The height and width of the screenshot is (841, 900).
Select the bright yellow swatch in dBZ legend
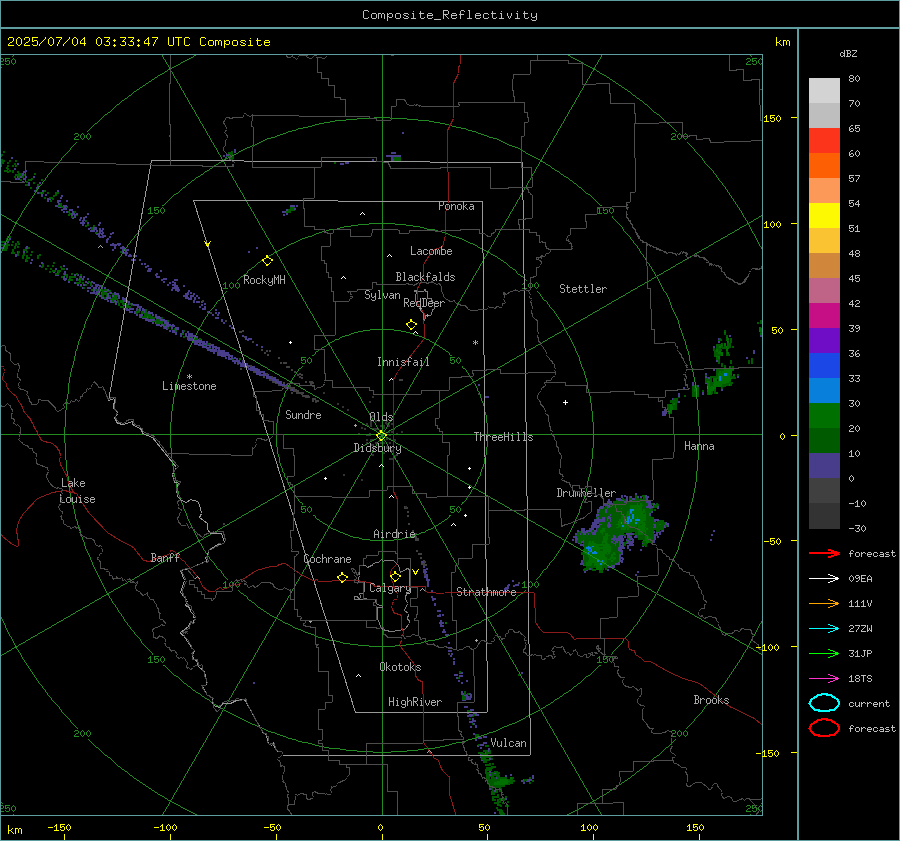pyautogui.click(x=824, y=215)
